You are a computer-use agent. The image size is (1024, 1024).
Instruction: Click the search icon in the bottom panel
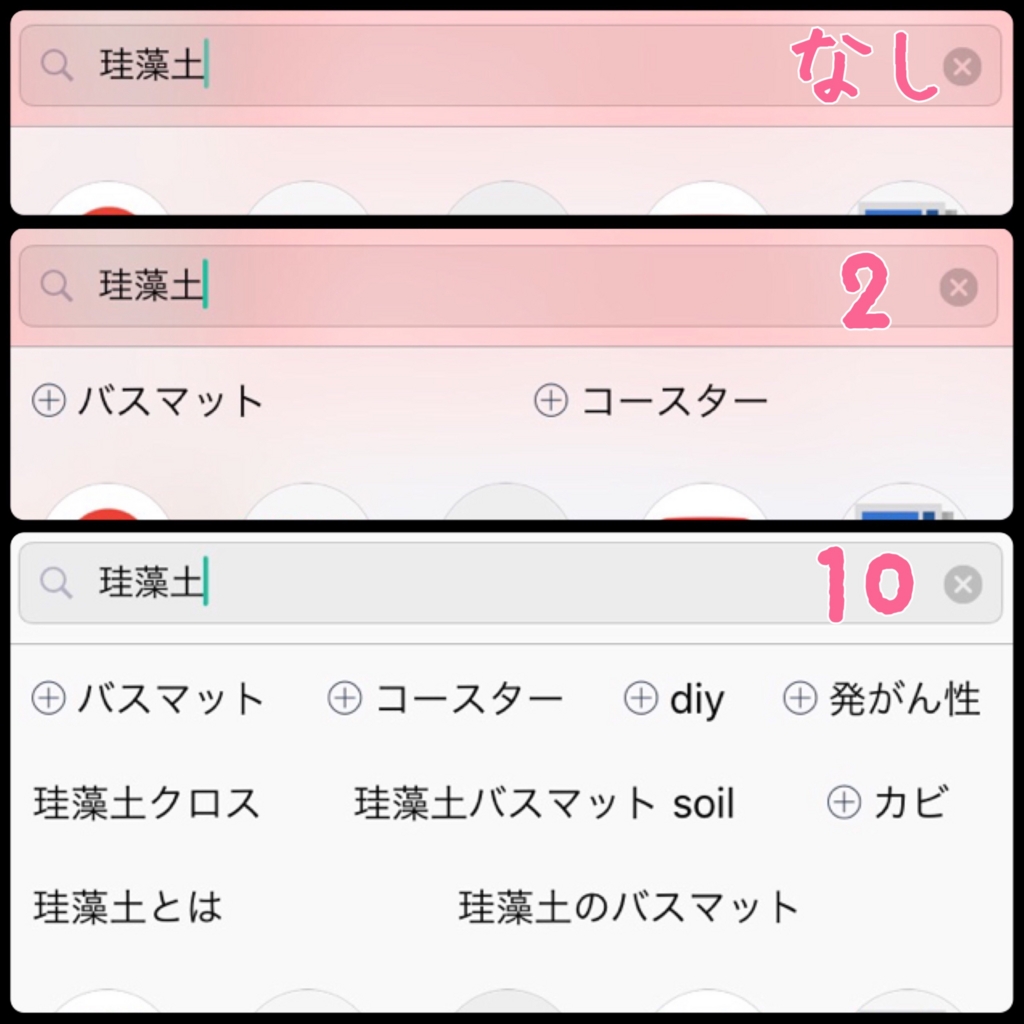55,585
